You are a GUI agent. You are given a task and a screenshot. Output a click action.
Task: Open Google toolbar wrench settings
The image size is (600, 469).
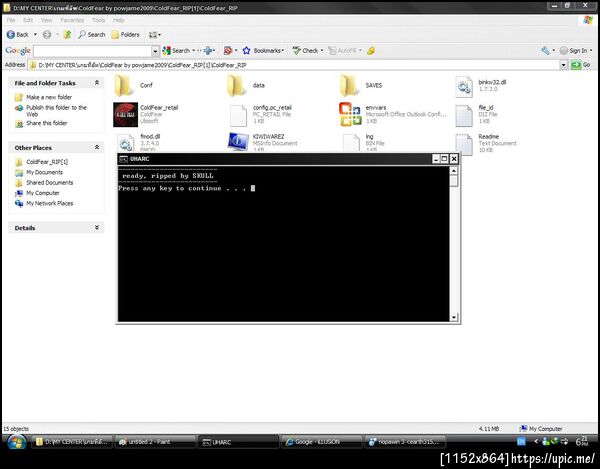[x=546, y=50]
